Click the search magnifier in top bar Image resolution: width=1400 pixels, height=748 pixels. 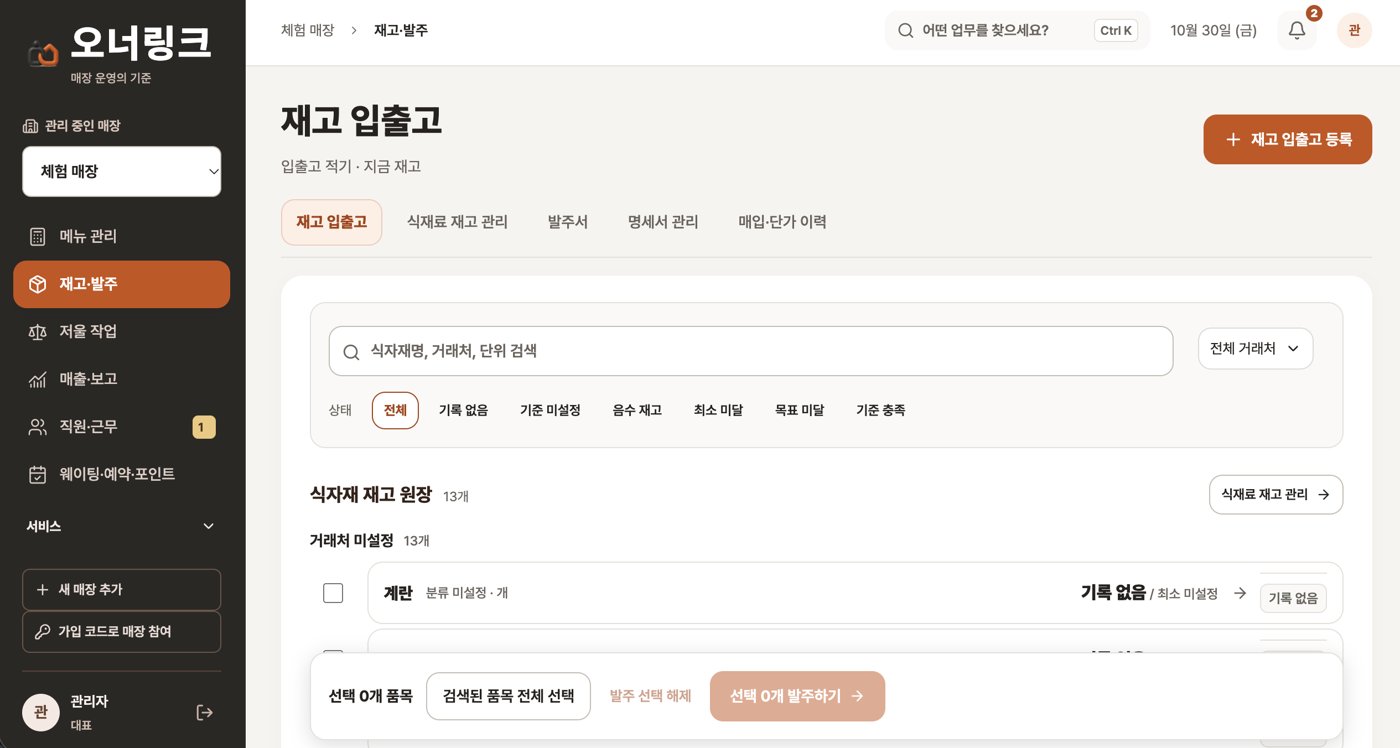point(905,30)
